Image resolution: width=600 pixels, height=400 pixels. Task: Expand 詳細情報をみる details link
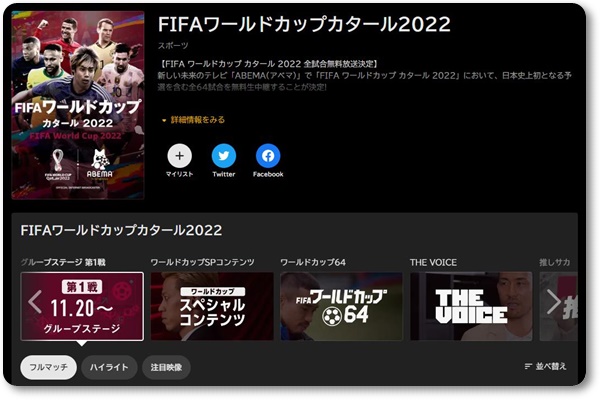[193, 120]
